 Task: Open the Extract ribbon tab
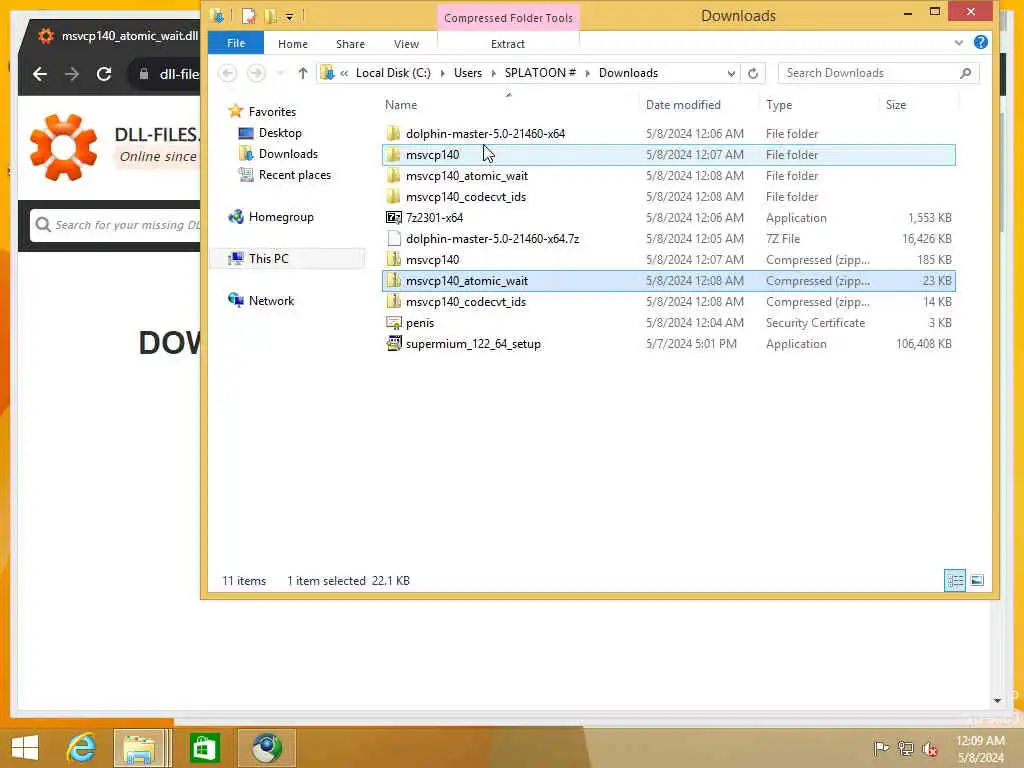(x=507, y=44)
